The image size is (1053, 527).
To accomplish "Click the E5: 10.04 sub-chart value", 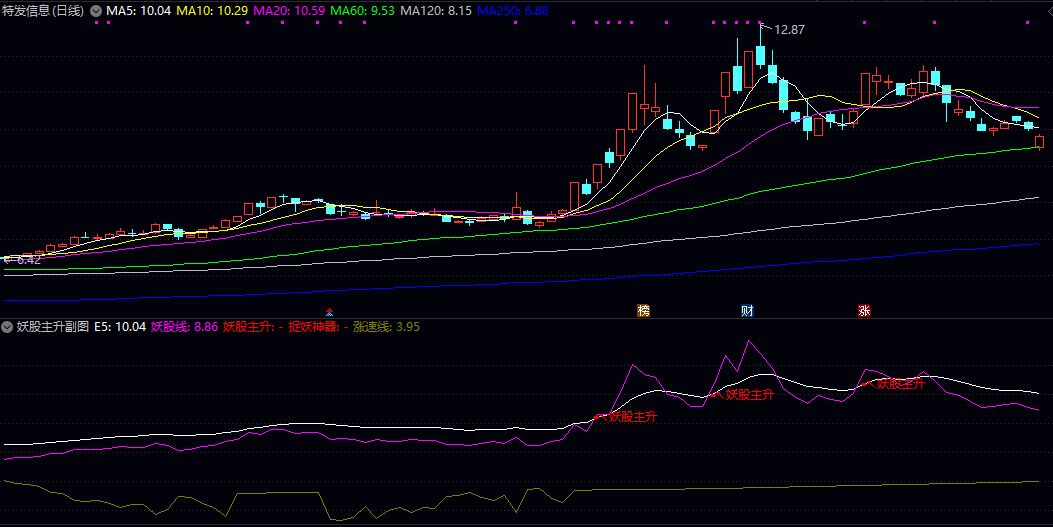I will point(120,327).
